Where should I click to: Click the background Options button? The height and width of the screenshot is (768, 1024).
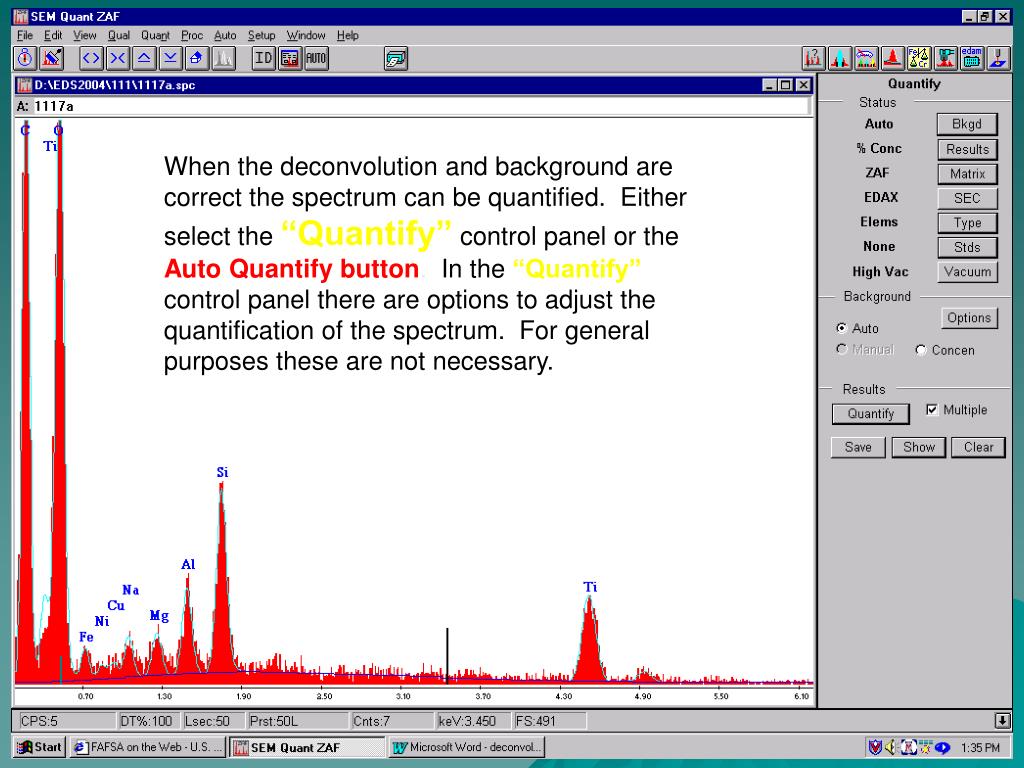tap(969, 318)
